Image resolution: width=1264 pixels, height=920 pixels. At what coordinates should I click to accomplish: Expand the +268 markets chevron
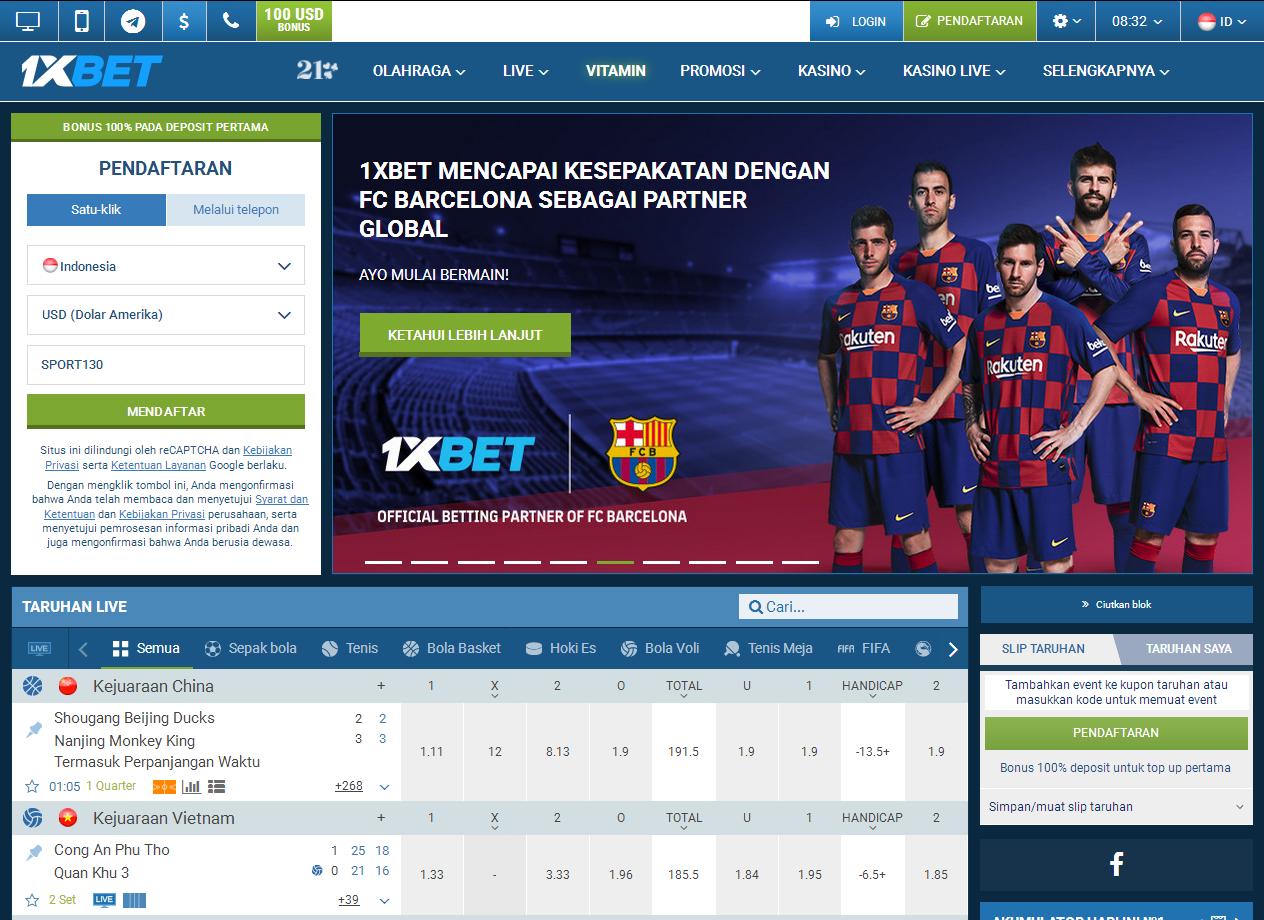(384, 787)
